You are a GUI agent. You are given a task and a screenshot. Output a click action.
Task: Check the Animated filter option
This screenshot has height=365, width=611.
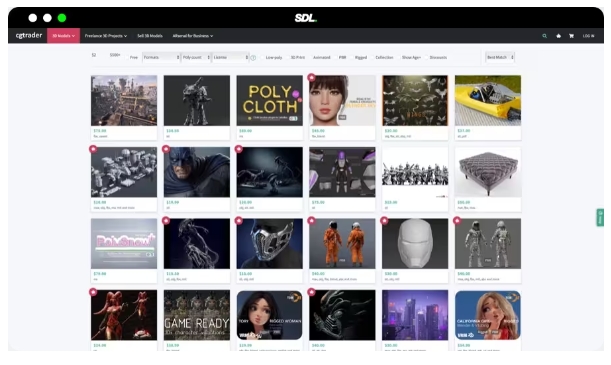310,58
